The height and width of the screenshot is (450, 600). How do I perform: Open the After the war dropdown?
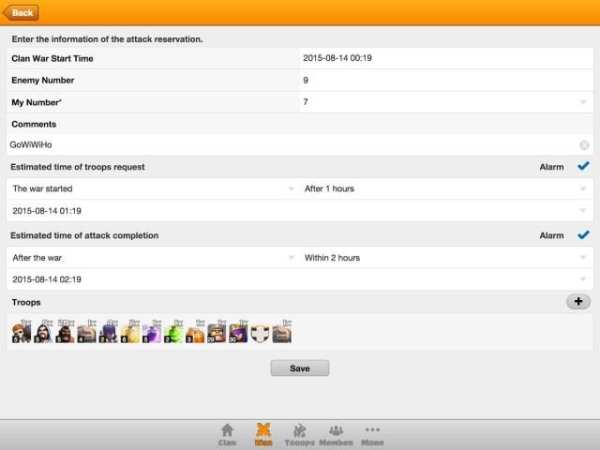coord(153,258)
